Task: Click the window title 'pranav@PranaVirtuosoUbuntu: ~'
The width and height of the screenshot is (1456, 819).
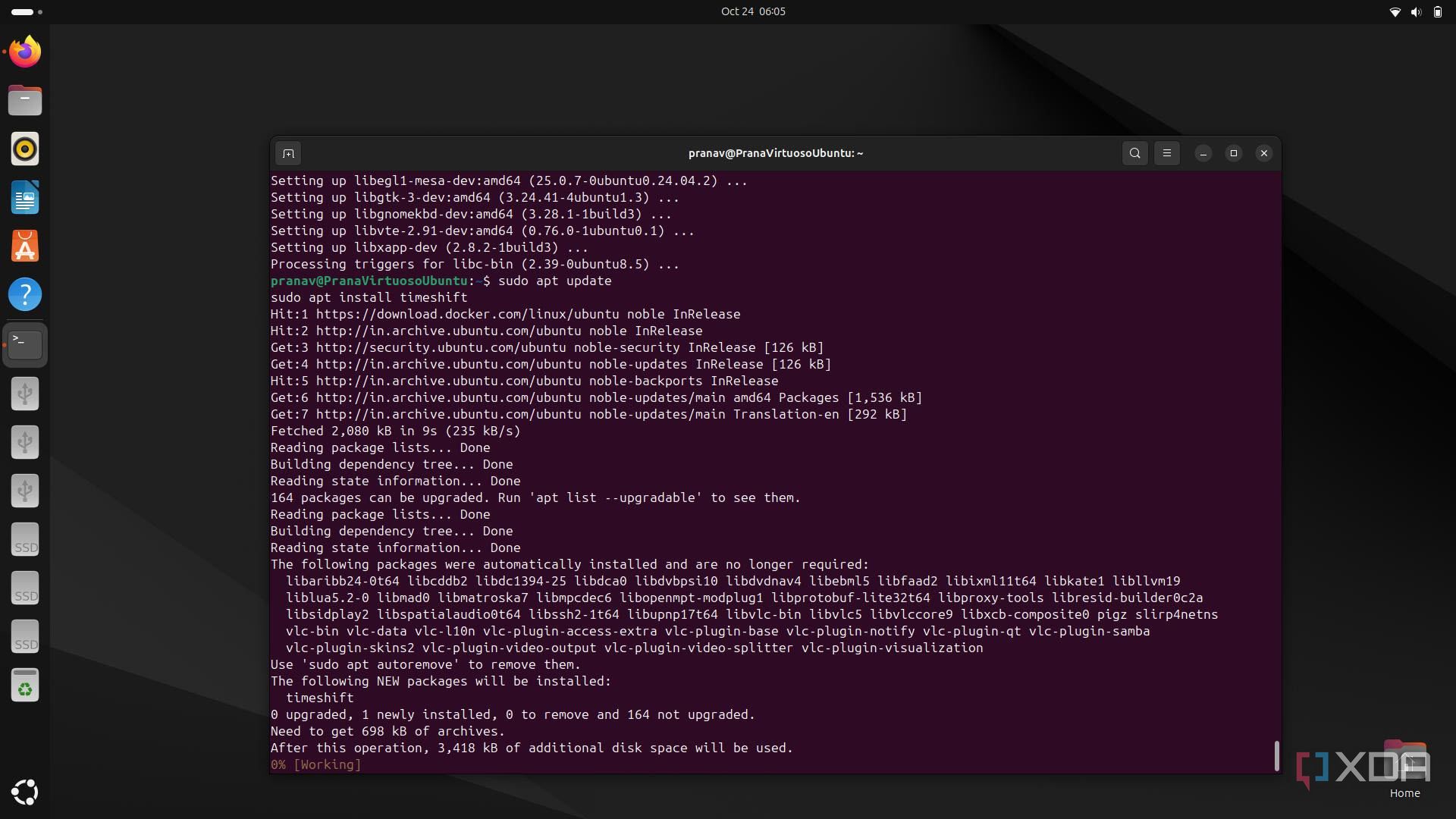Action: 775,153
